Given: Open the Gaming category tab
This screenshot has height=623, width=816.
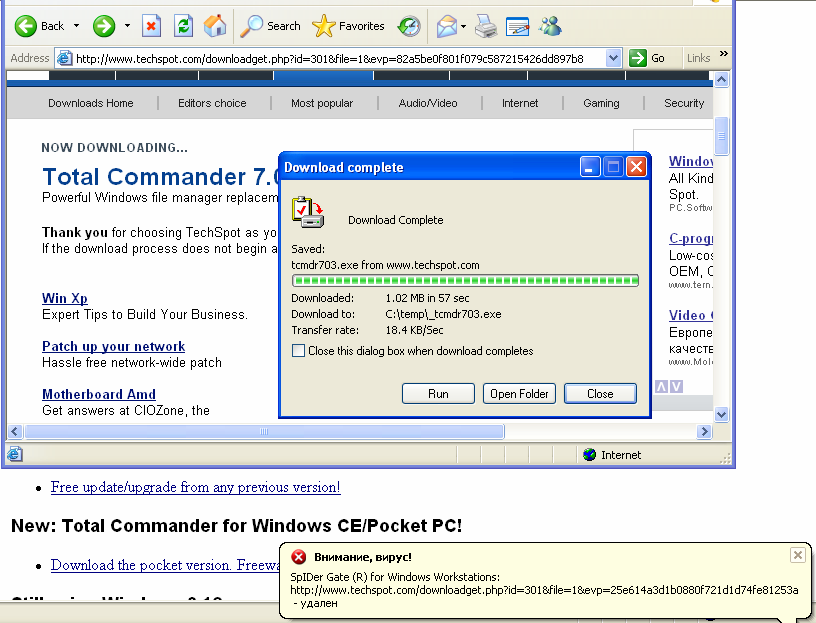Looking at the screenshot, I should pyautogui.click(x=601, y=103).
